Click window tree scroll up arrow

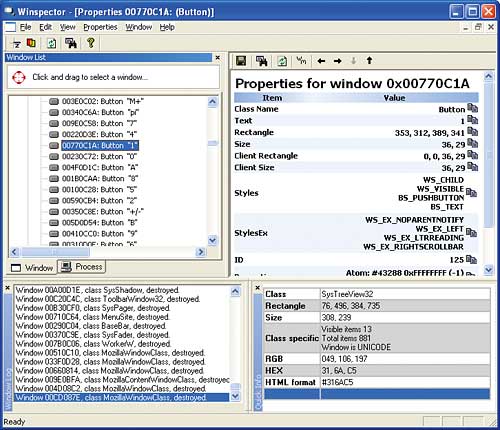click(213, 101)
